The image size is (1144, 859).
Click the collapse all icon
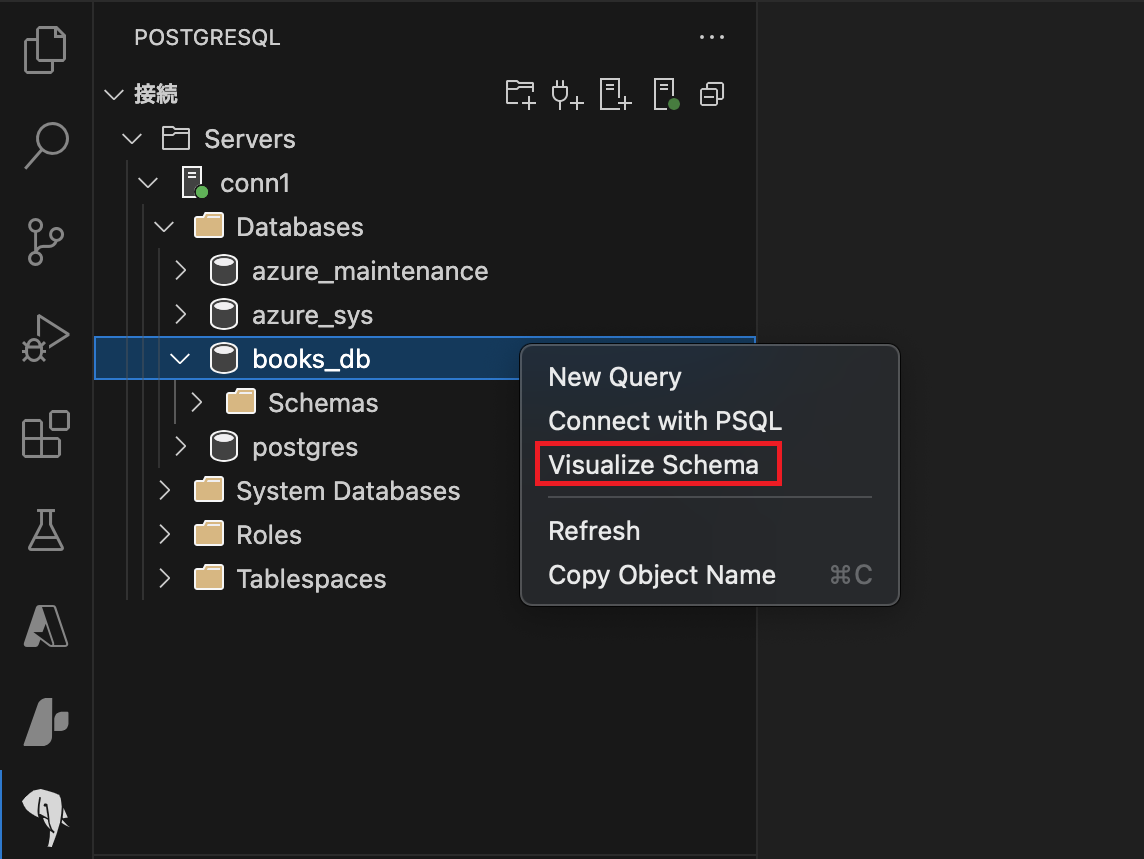point(712,94)
